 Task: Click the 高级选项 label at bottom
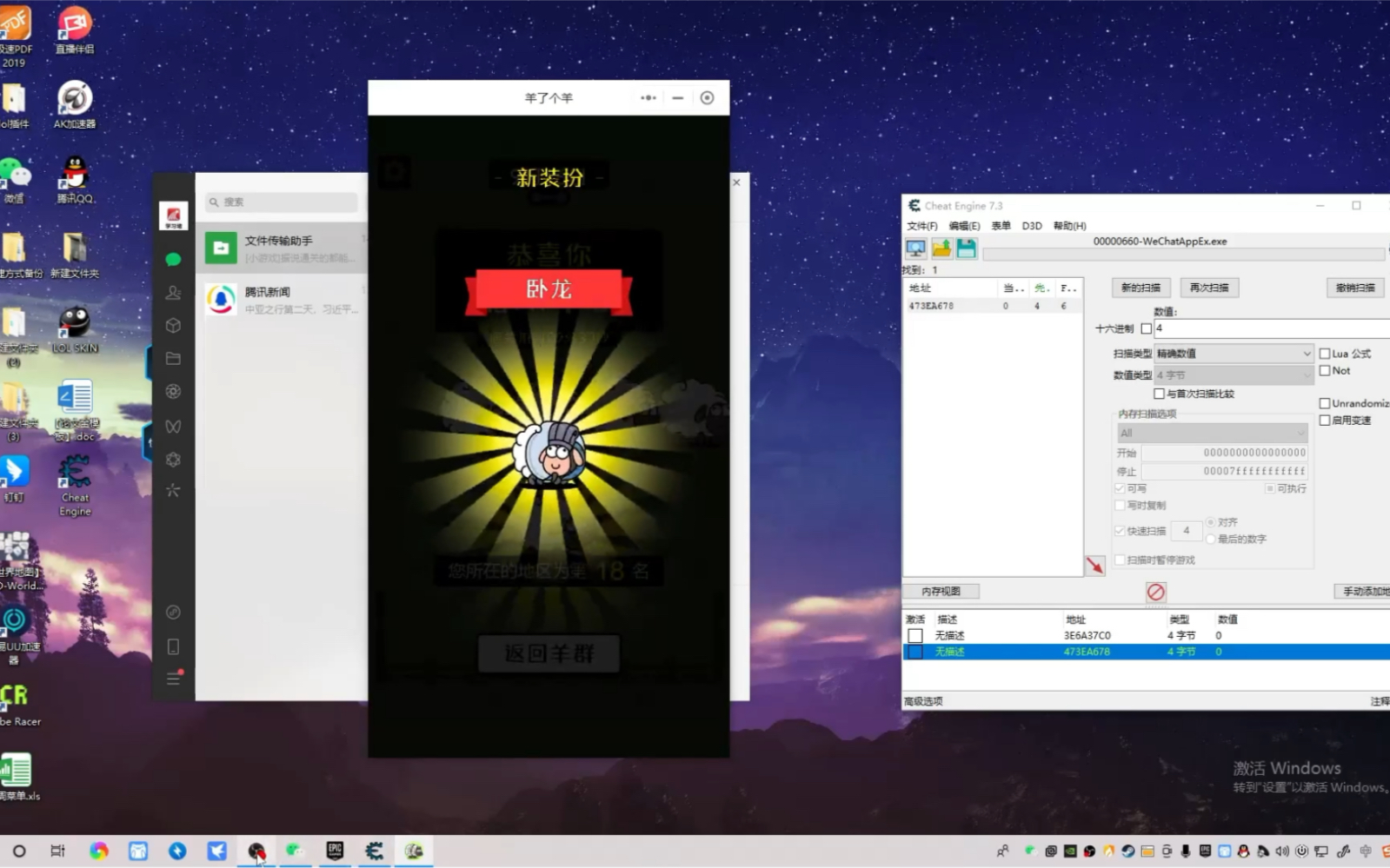tap(923, 701)
